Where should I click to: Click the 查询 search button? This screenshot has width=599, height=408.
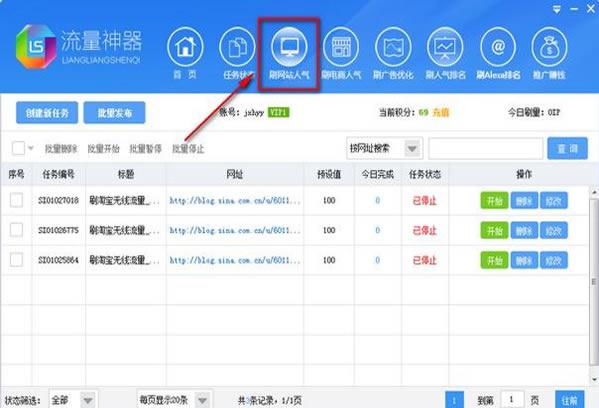click(x=567, y=148)
